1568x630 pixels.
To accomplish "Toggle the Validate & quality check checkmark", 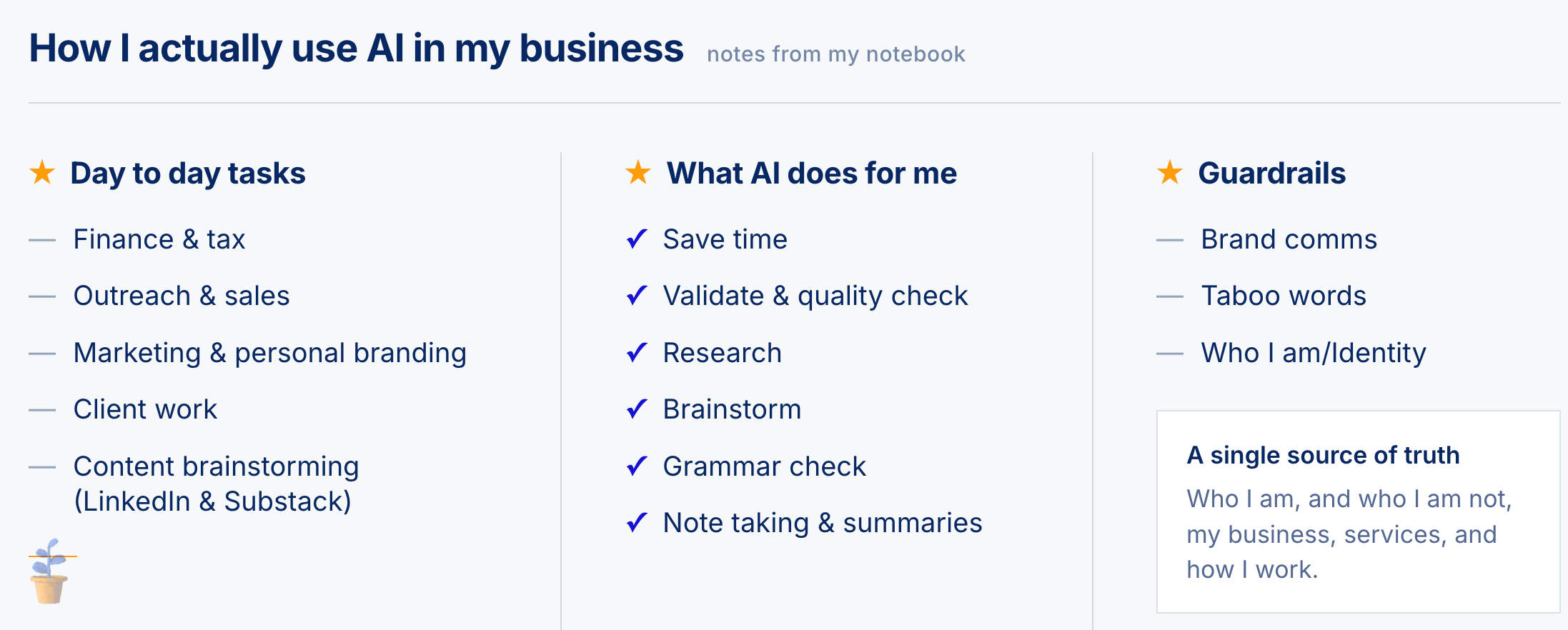I will tap(637, 295).
